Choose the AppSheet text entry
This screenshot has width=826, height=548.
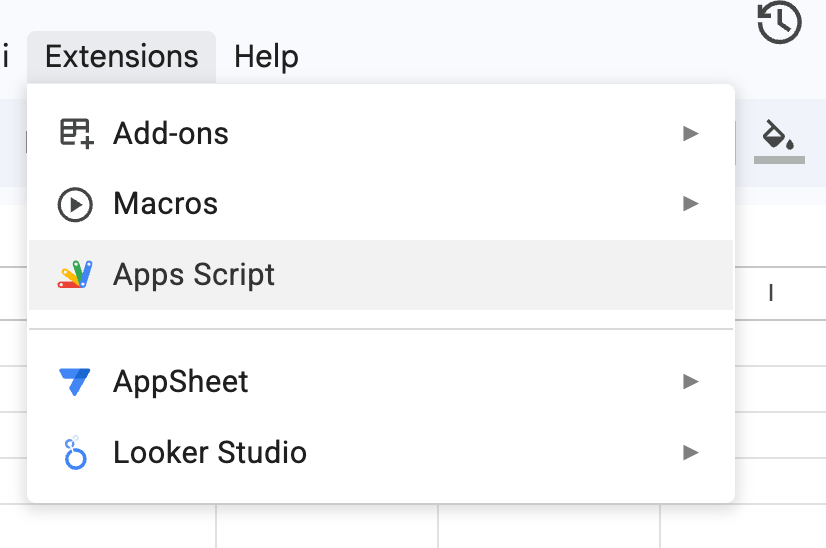coord(181,381)
